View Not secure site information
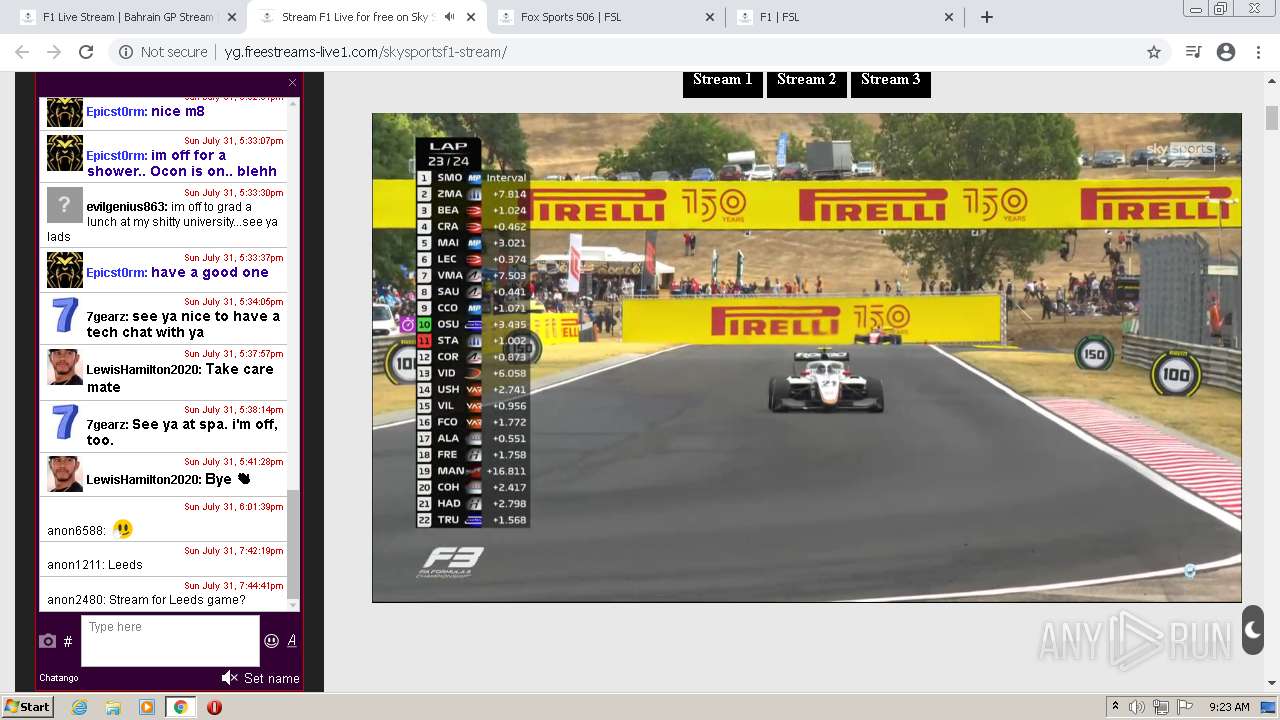 coord(163,52)
